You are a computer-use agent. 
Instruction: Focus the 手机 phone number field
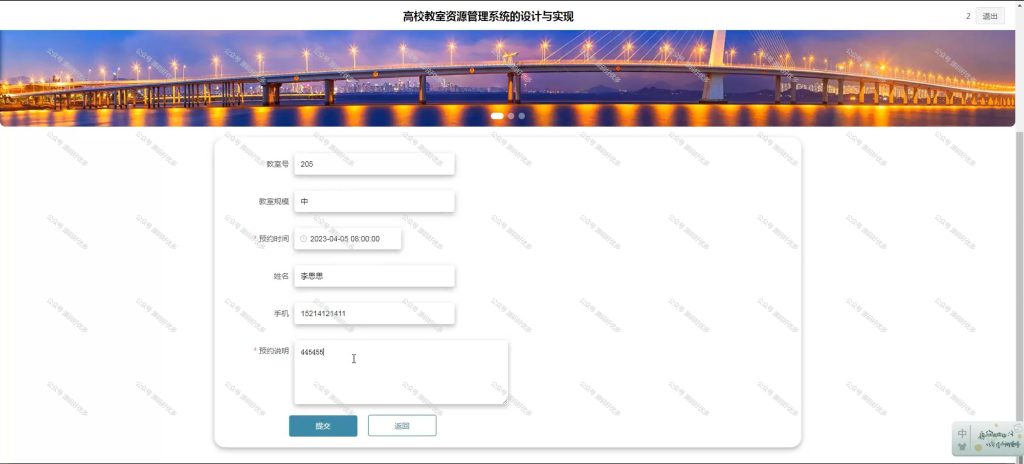(374, 314)
